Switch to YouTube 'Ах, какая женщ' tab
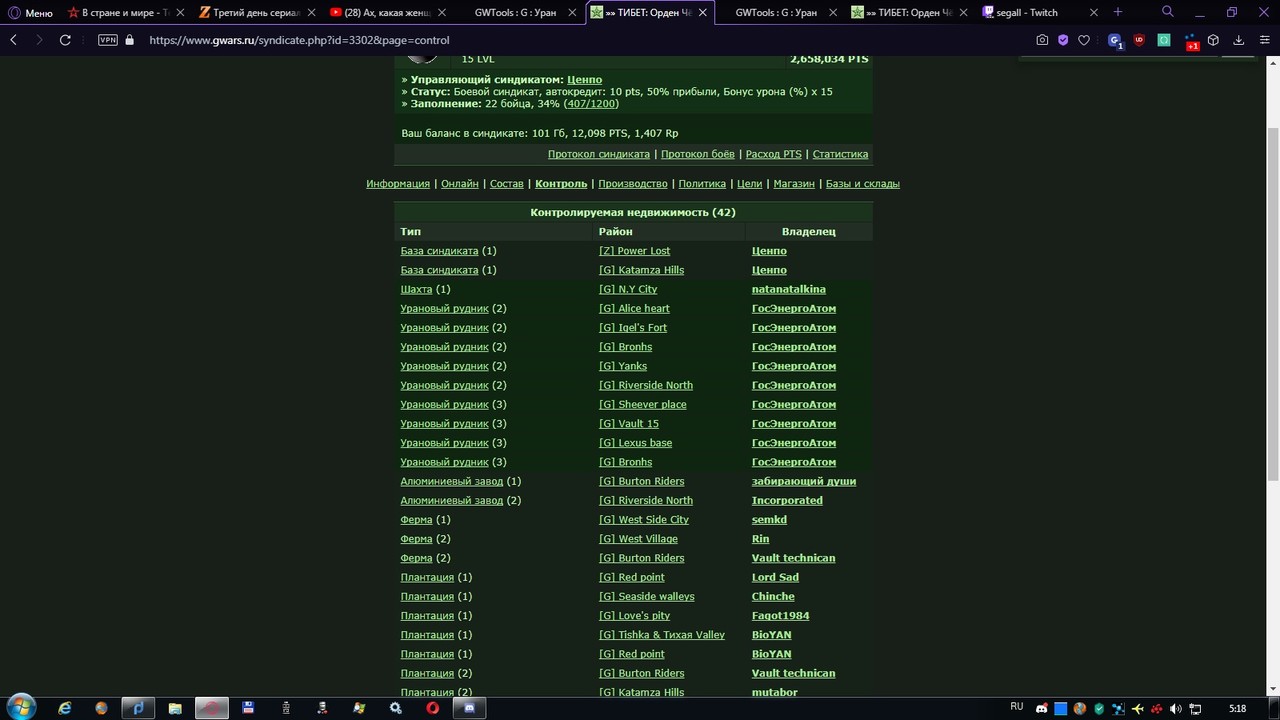Viewport: 1280px width, 720px height. tap(387, 13)
